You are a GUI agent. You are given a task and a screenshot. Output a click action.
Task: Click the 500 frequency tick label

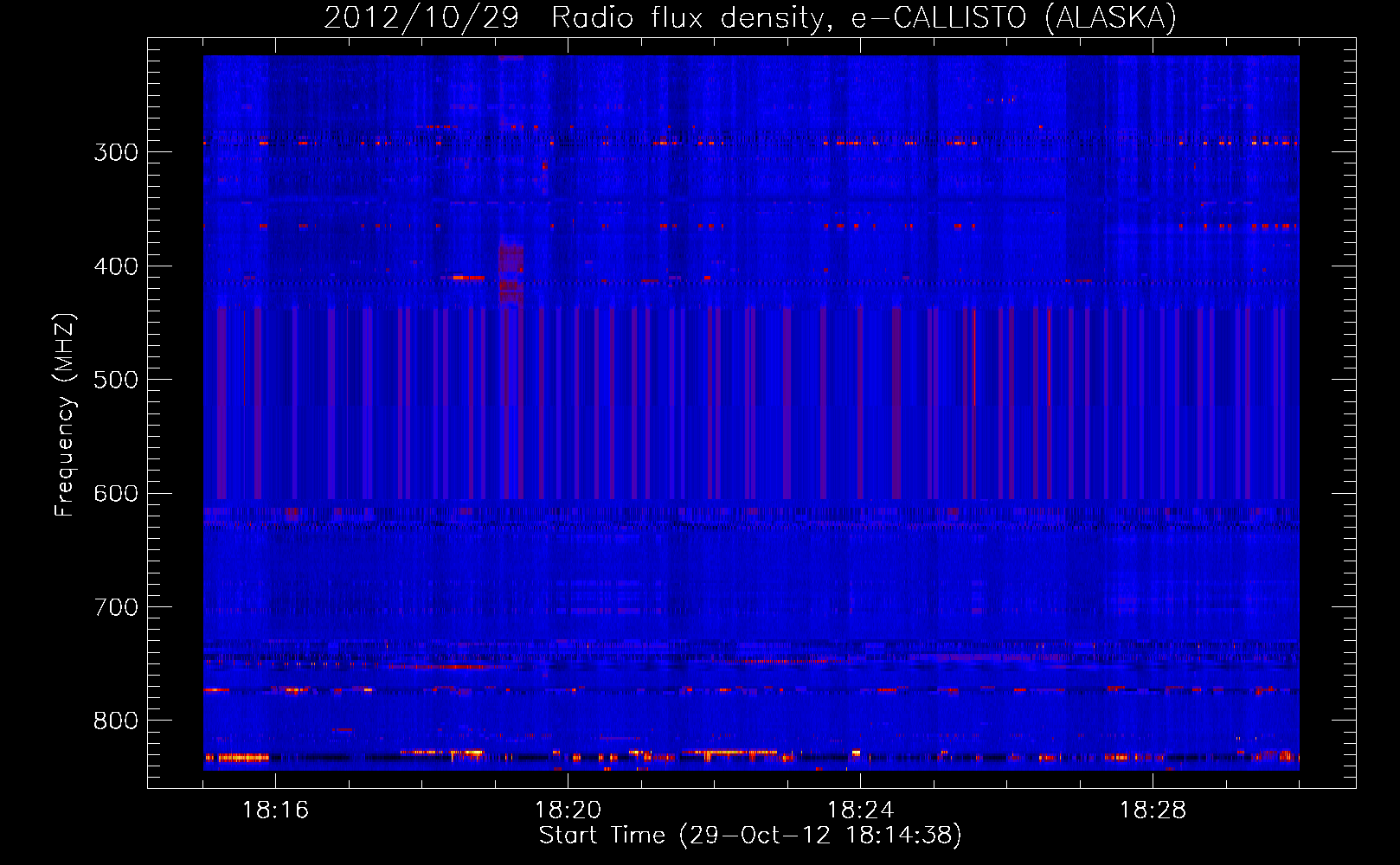116,380
